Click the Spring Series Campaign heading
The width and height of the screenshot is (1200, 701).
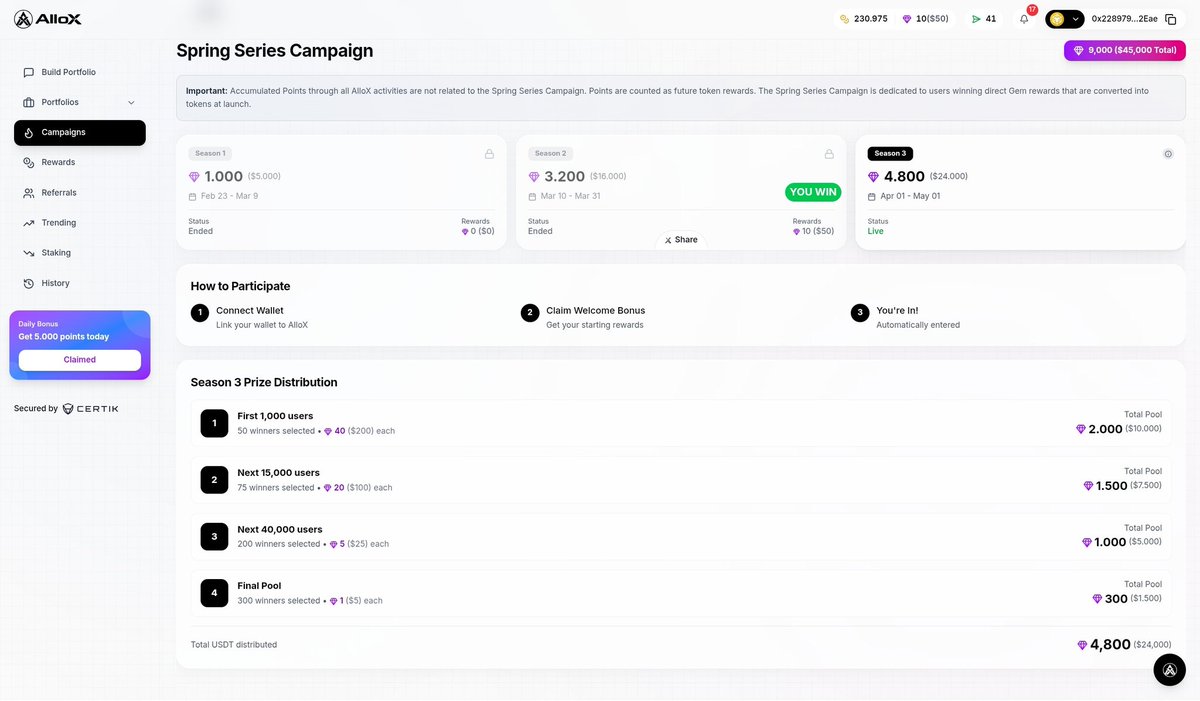click(x=275, y=50)
